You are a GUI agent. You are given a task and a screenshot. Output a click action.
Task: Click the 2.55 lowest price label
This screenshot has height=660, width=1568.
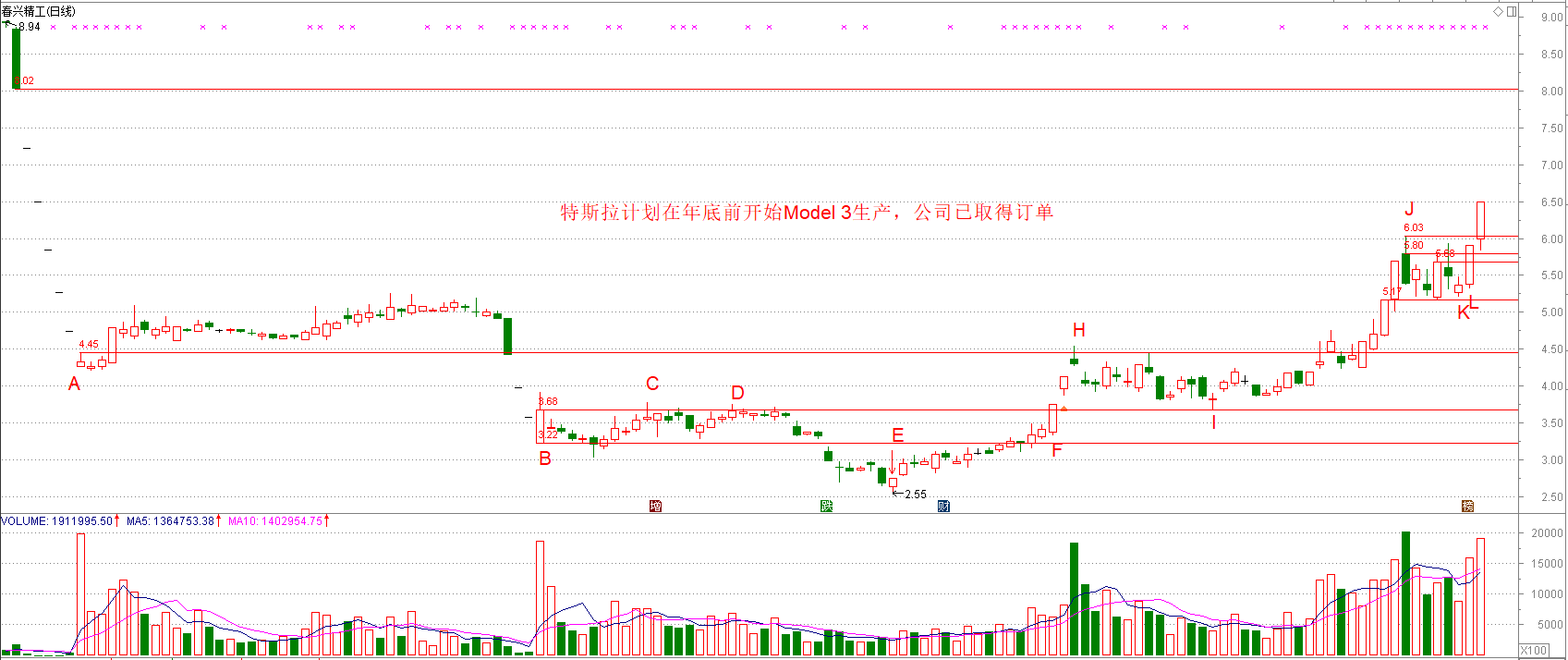coord(915,495)
